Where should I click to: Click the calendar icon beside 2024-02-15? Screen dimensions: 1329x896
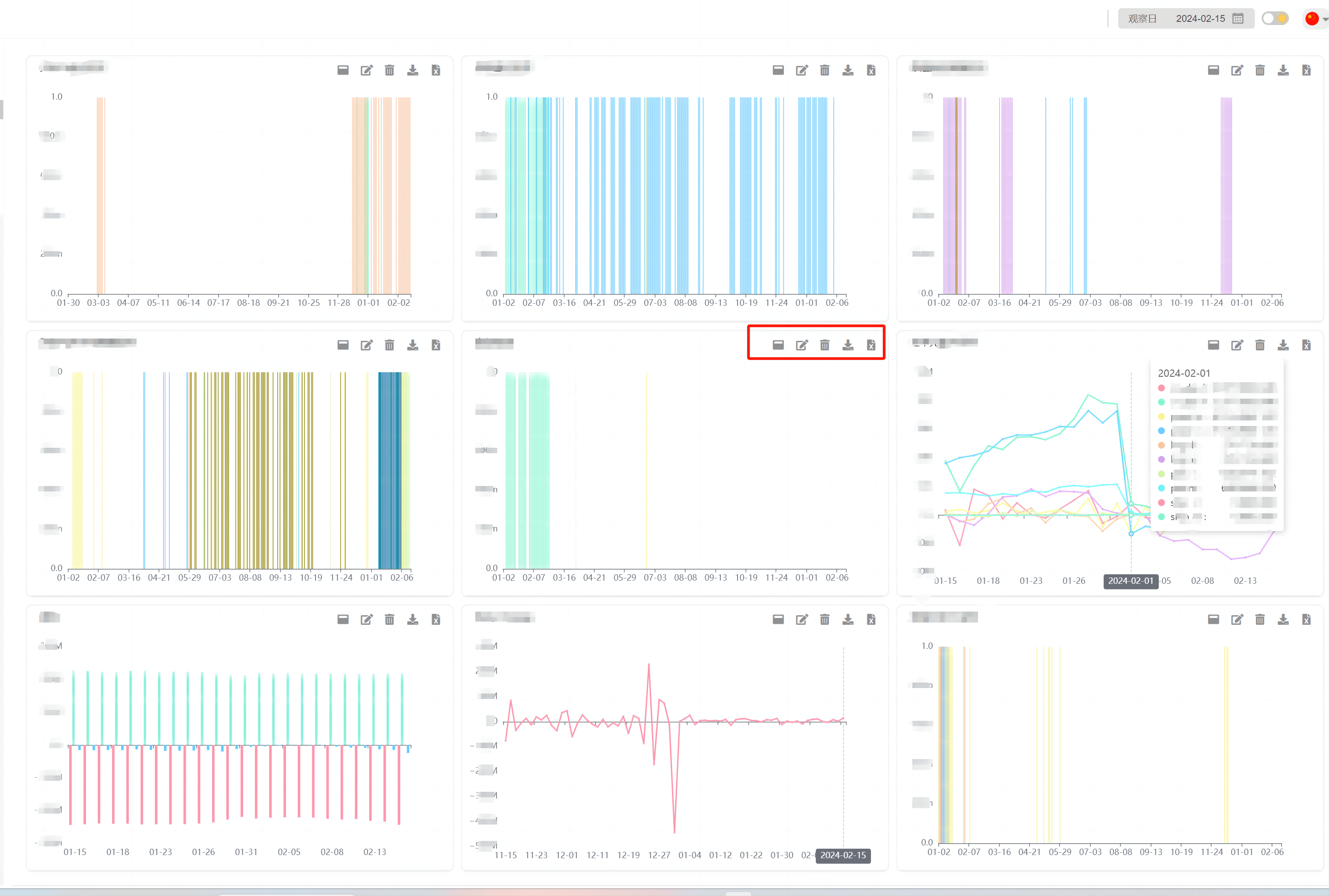click(1238, 18)
